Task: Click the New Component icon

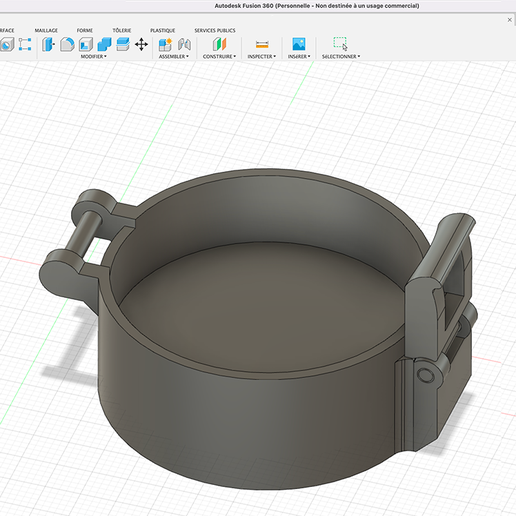Action: click(x=165, y=44)
